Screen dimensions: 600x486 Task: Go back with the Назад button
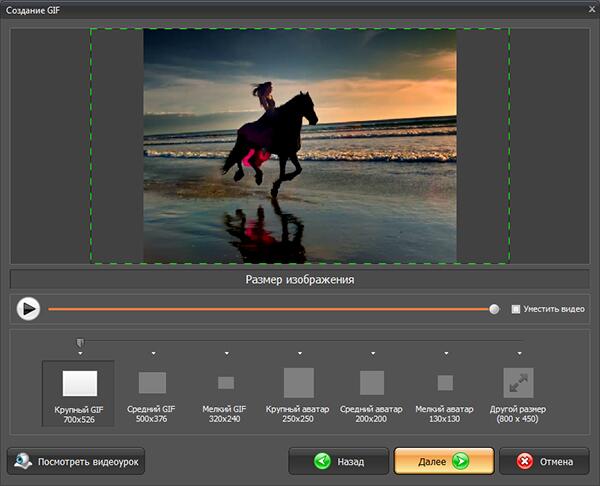338,462
